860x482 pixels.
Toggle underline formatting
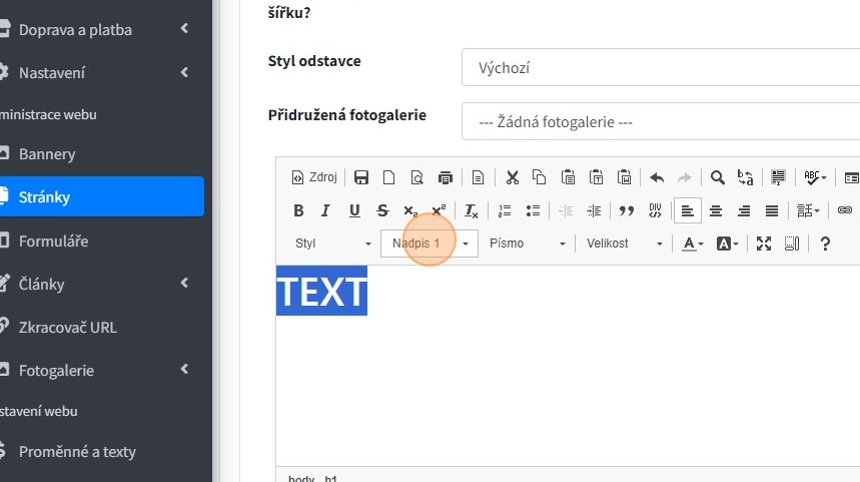(x=354, y=211)
